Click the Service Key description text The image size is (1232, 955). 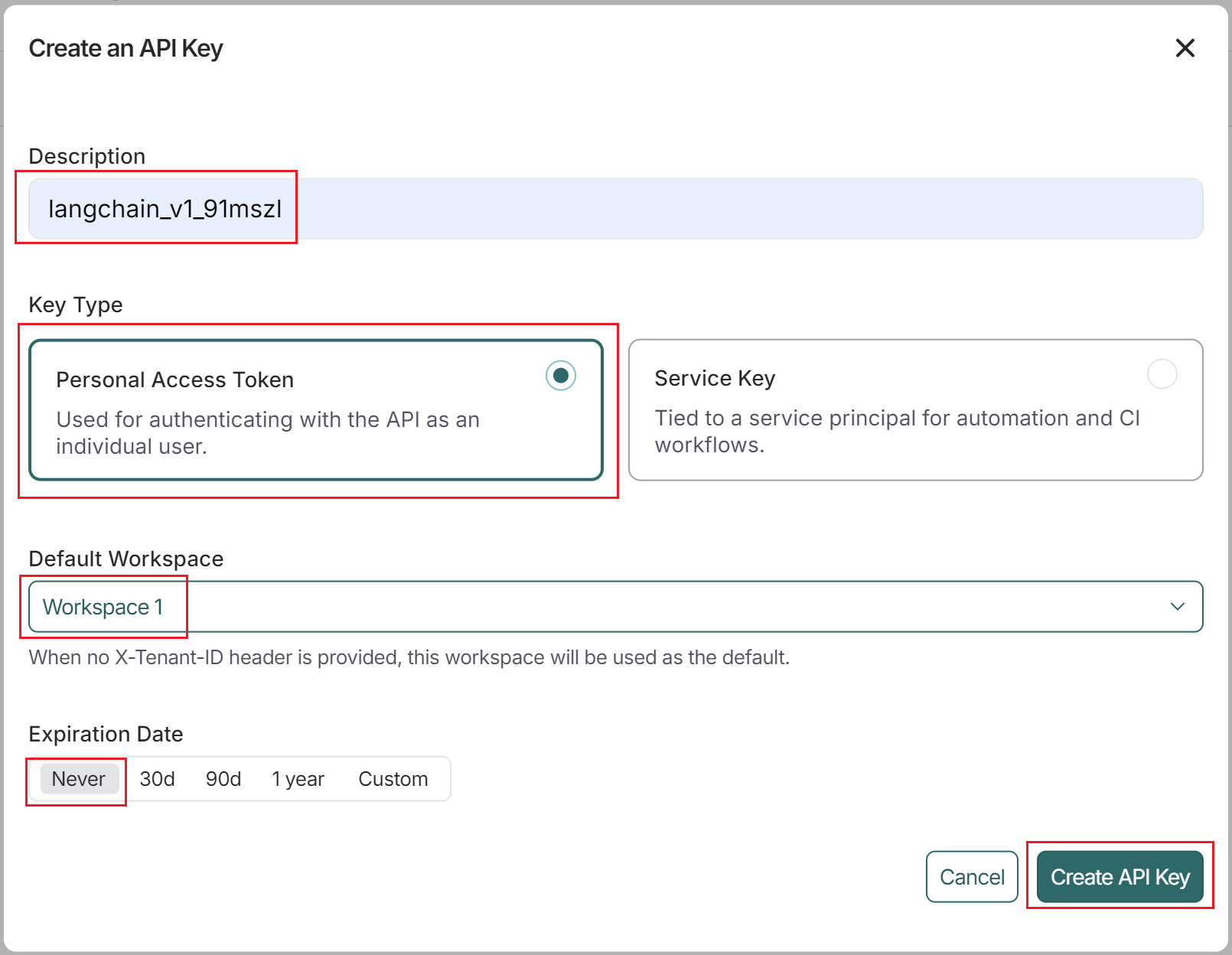coord(897,431)
